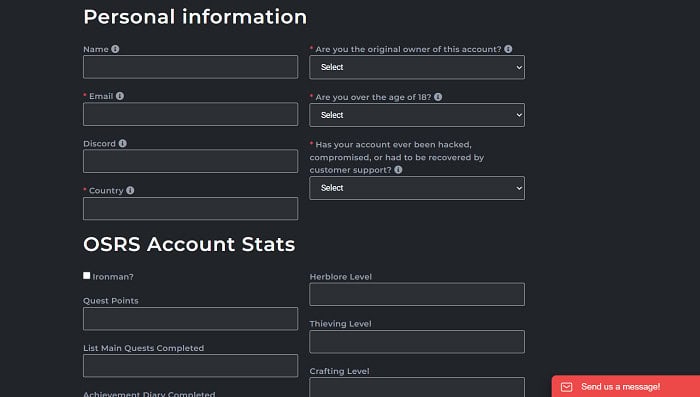Click the Herblore Level input
The width and height of the screenshot is (700, 397).
pyautogui.click(x=417, y=294)
